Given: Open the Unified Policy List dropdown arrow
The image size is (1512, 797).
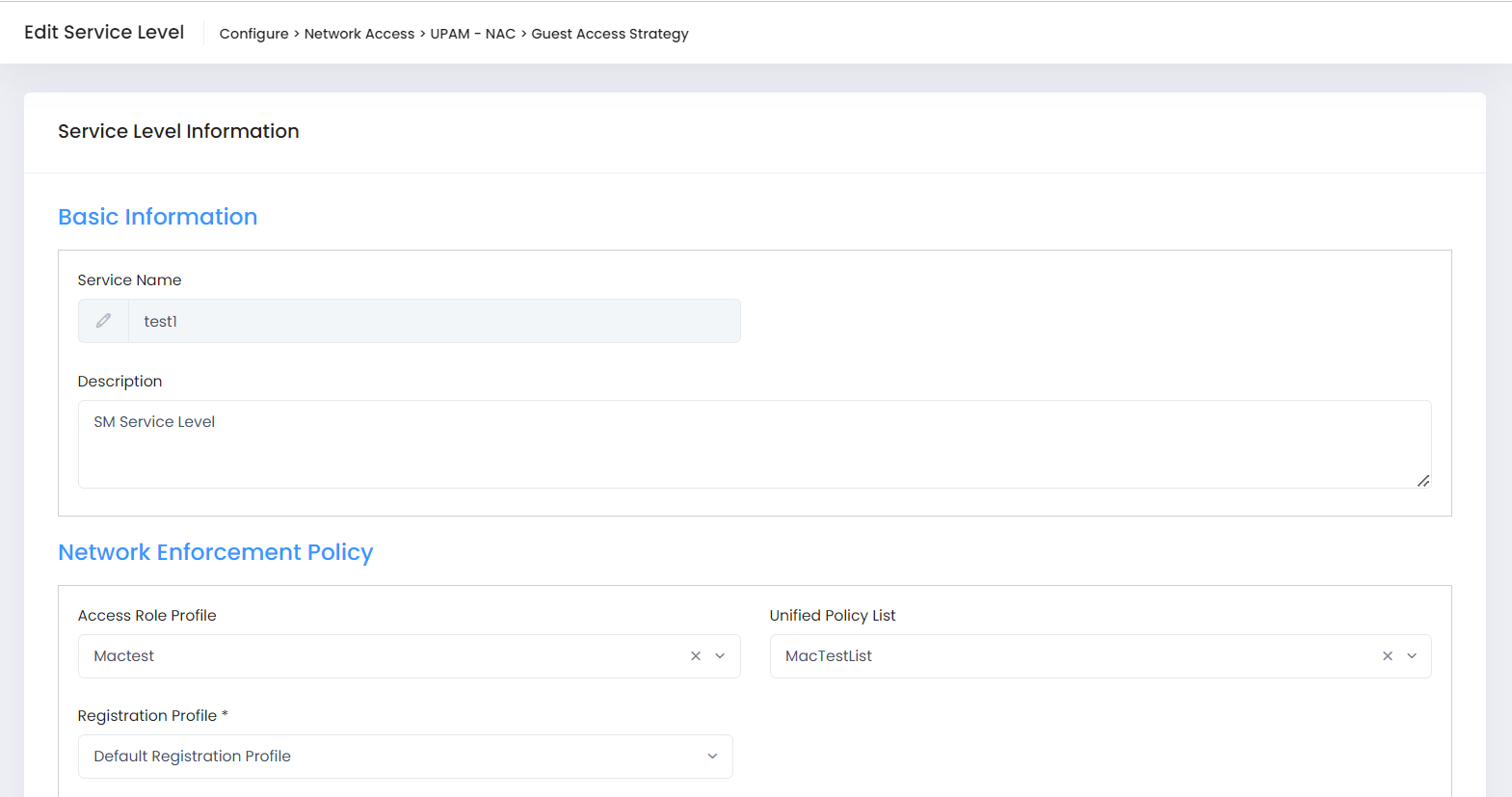Looking at the screenshot, I should tap(1412, 656).
